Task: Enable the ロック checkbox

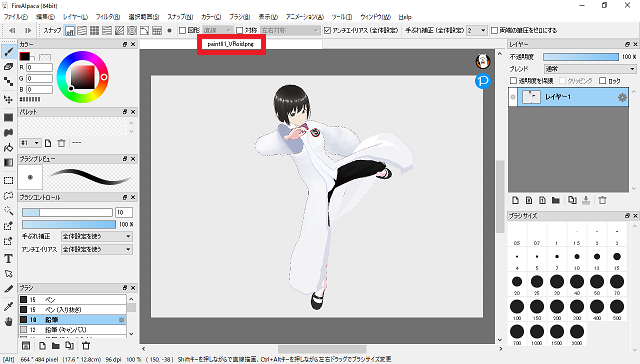Action: [602, 81]
